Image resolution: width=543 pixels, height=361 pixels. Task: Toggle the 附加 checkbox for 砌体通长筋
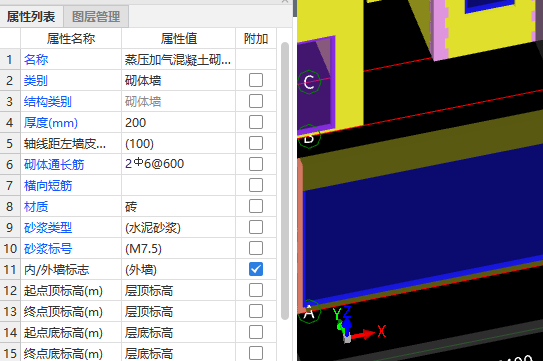256,164
